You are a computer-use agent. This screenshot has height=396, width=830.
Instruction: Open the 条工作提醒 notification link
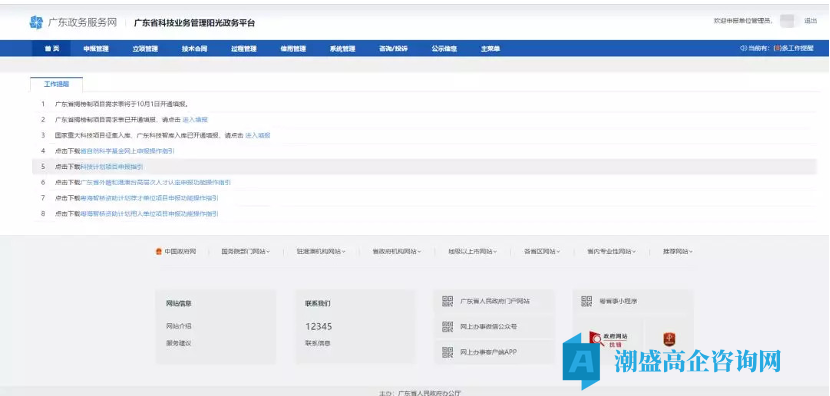(x=793, y=48)
